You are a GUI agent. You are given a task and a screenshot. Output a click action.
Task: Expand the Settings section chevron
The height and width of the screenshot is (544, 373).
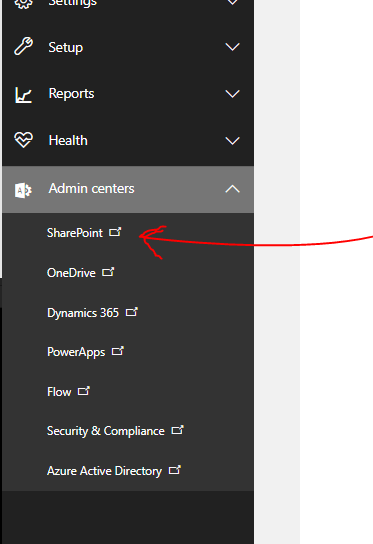tap(232, 2)
